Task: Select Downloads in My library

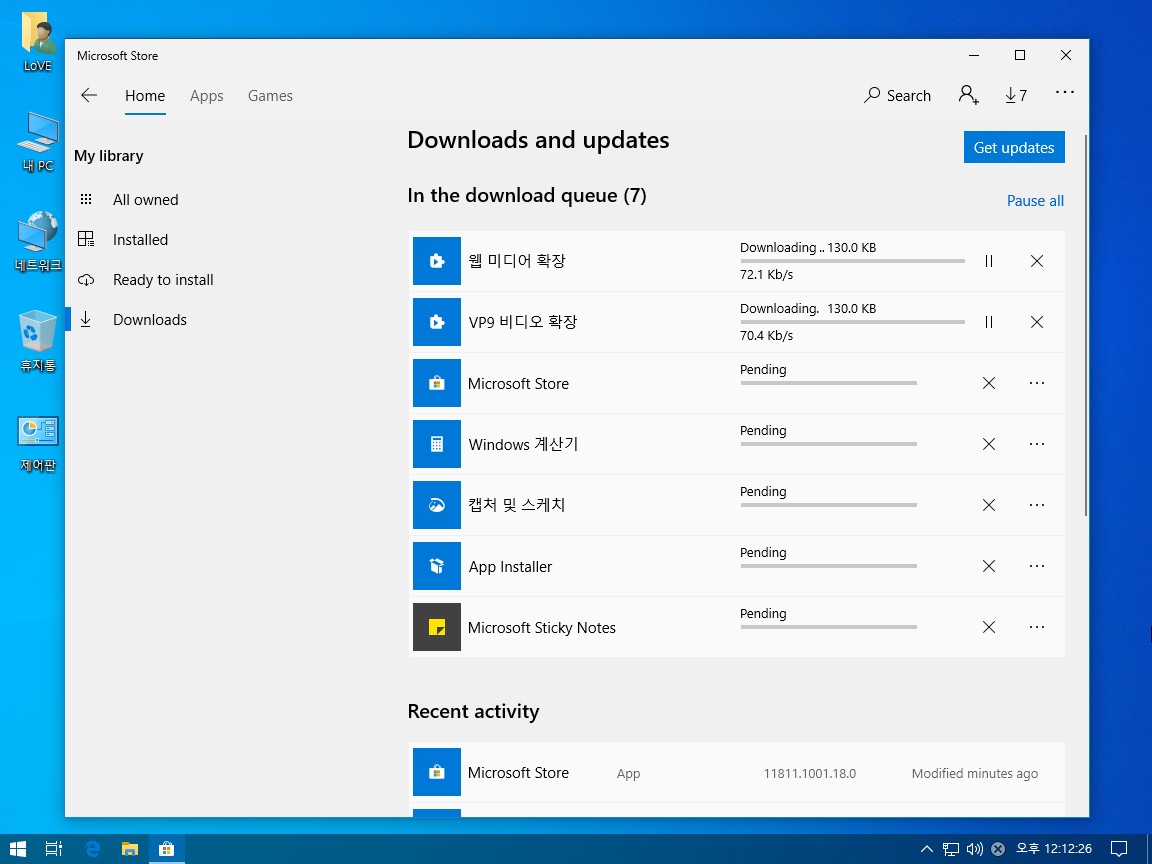Action: click(x=149, y=320)
